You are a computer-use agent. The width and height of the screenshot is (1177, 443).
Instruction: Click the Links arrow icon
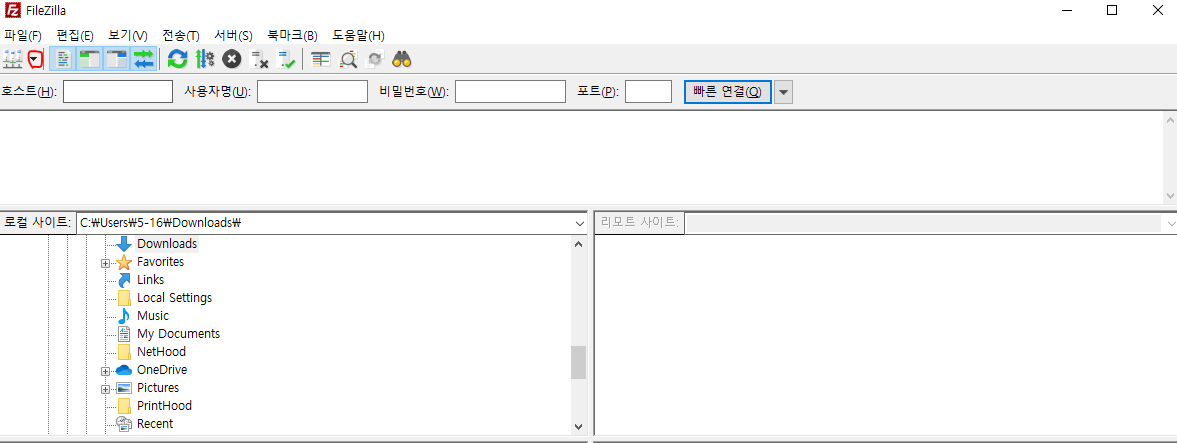tap(125, 280)
